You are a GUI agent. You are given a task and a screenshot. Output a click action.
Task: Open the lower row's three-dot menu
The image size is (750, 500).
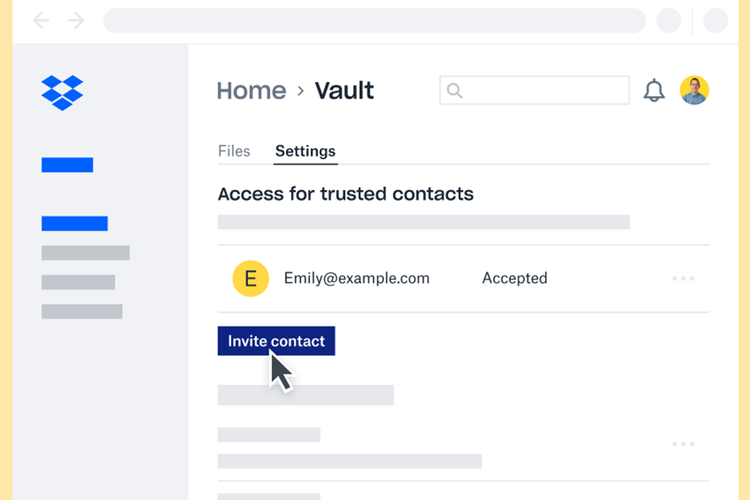(683, 444)
